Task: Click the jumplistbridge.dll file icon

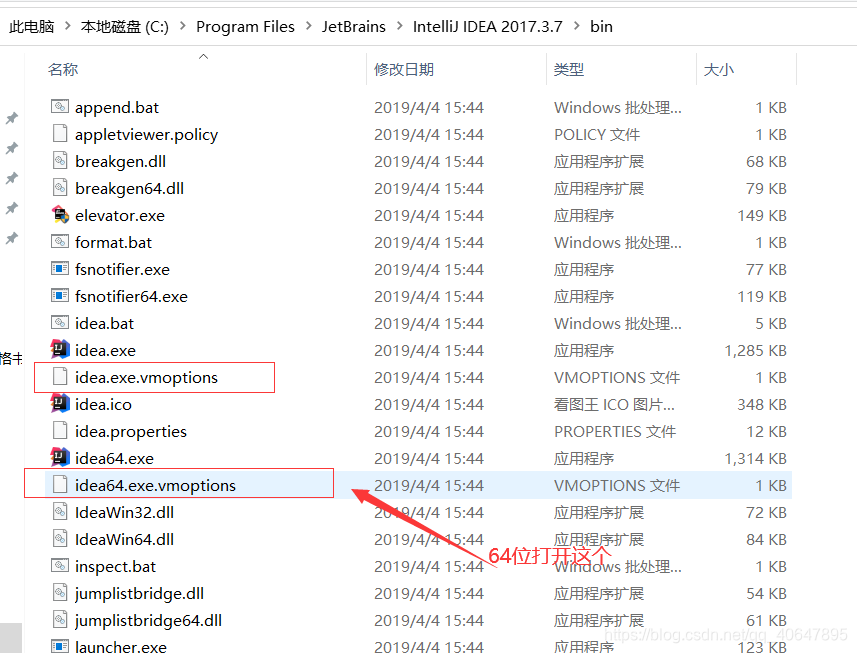Action: (60, 593)
